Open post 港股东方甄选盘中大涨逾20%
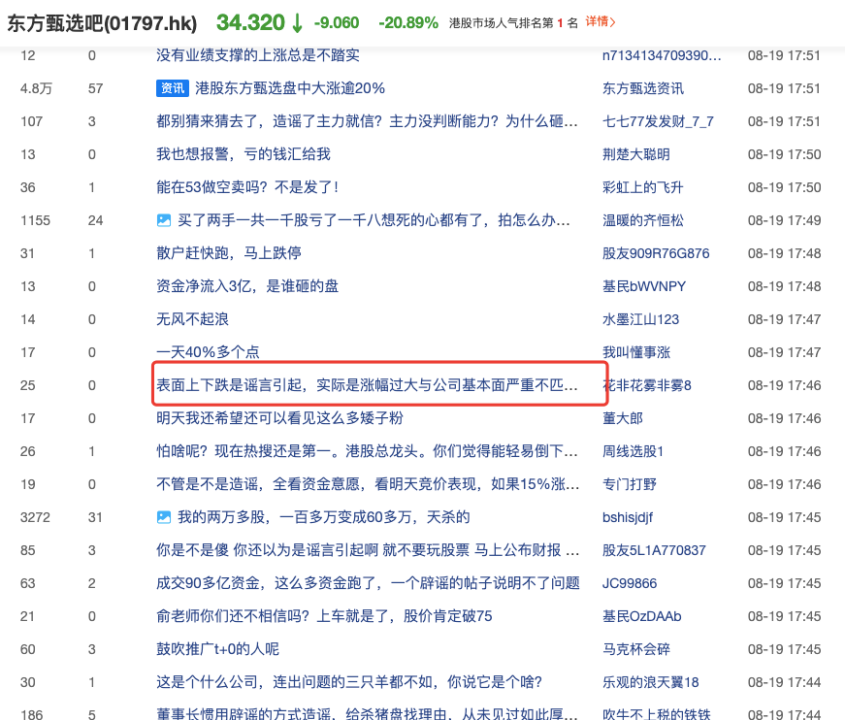Viewport: 845px width, 720px height. [x=290, y=88]
